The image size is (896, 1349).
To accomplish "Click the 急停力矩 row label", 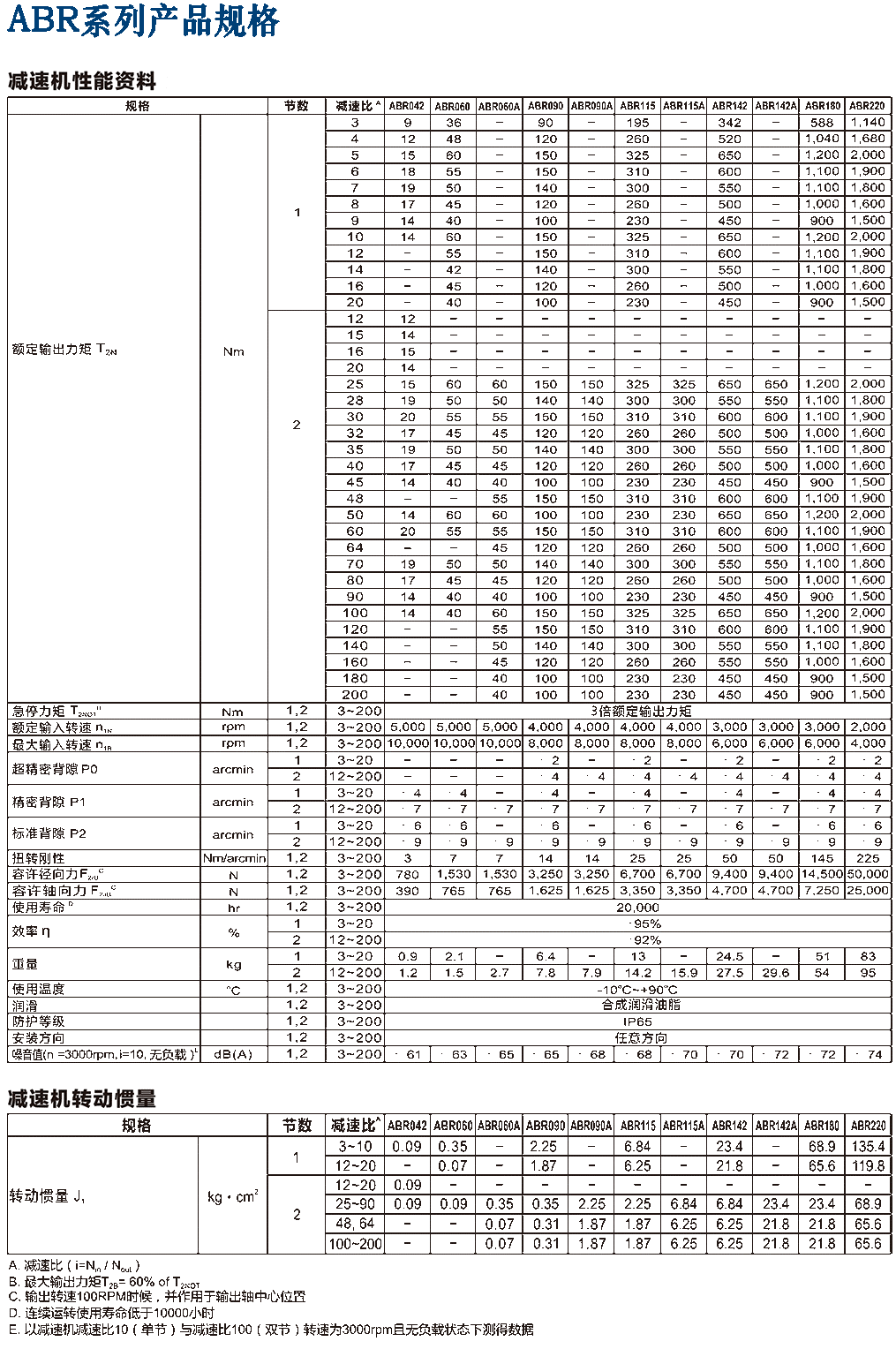I will coord(62,712).
